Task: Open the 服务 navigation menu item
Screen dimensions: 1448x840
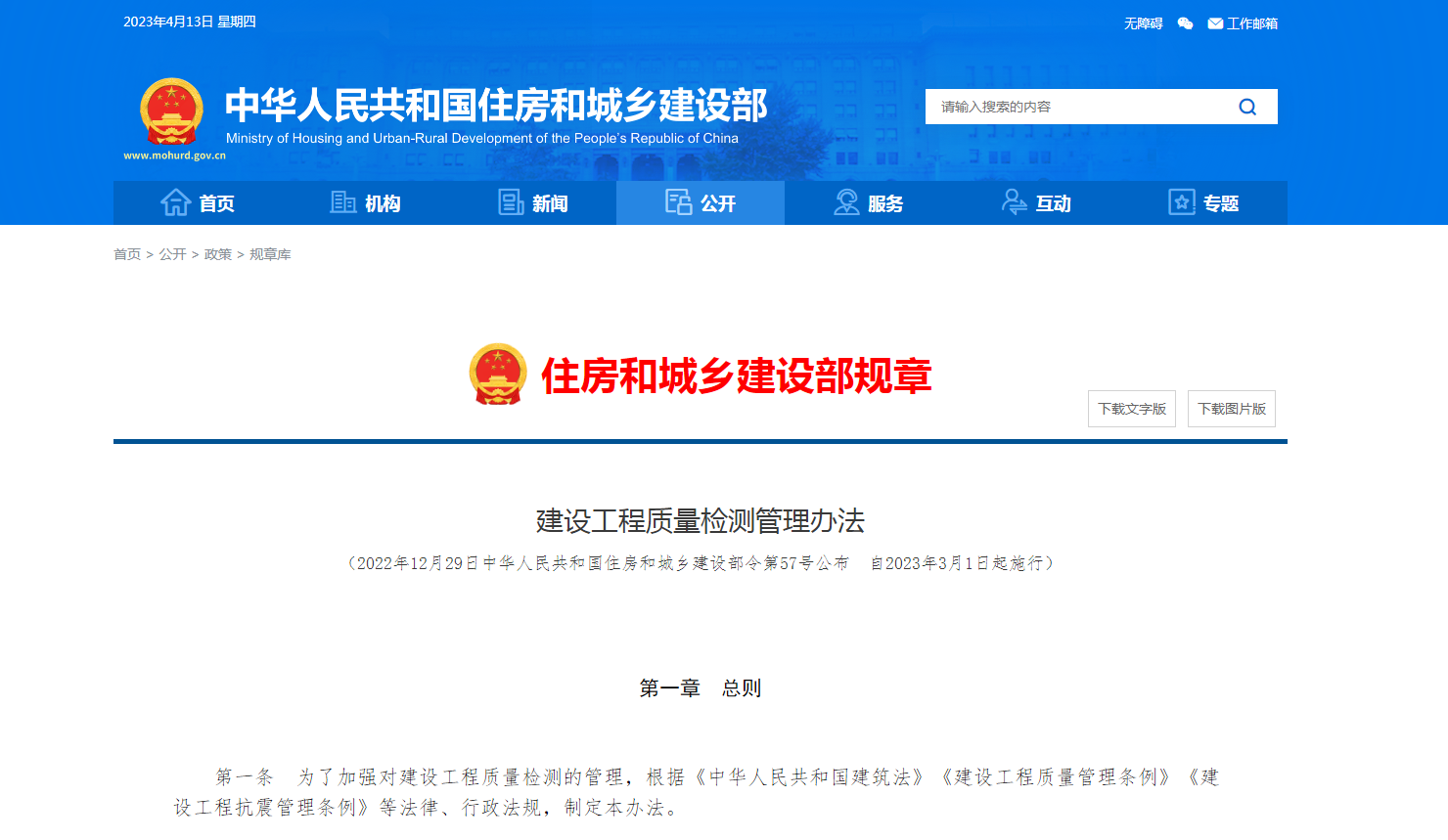Action: [868, 202]
